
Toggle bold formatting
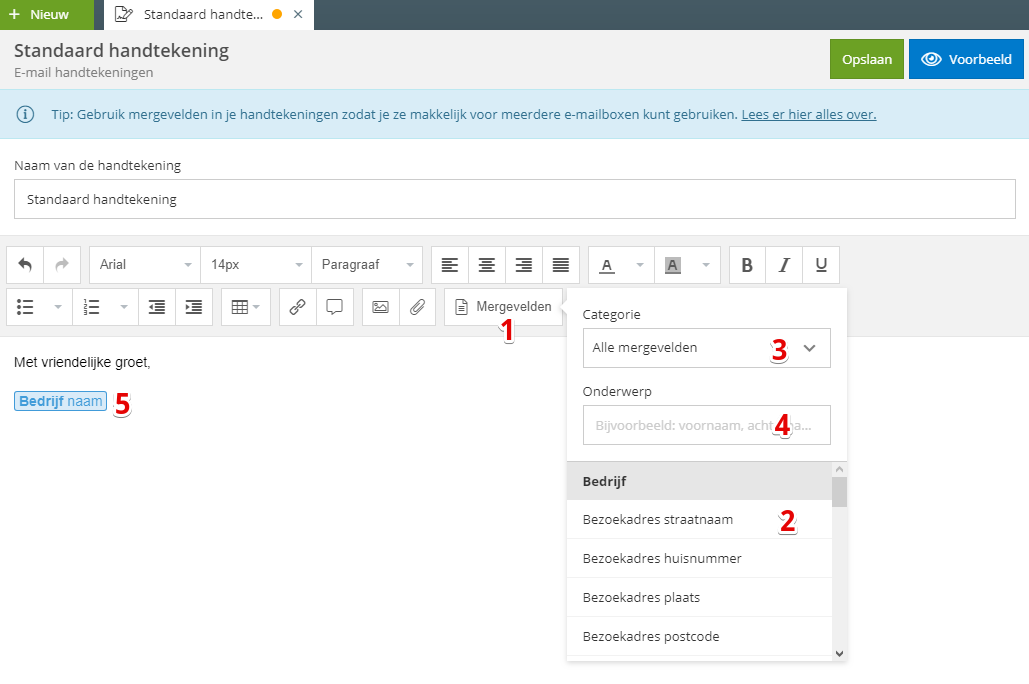tap(747, 265)
